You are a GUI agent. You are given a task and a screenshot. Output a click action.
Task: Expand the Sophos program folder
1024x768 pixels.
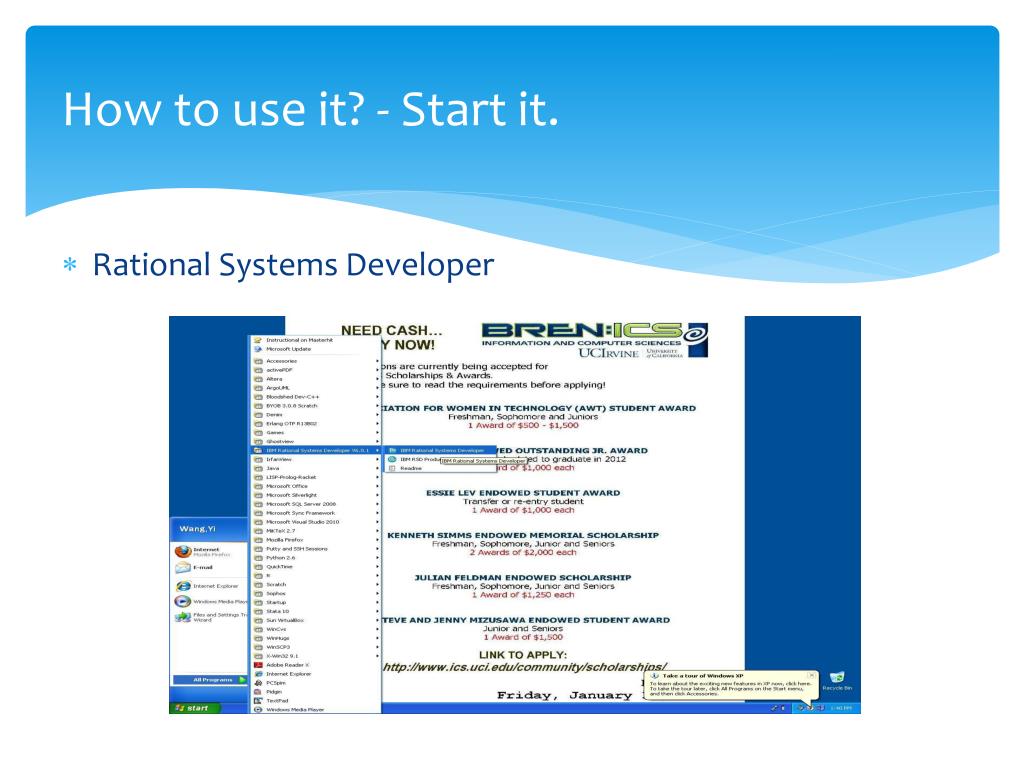[315, 594]
